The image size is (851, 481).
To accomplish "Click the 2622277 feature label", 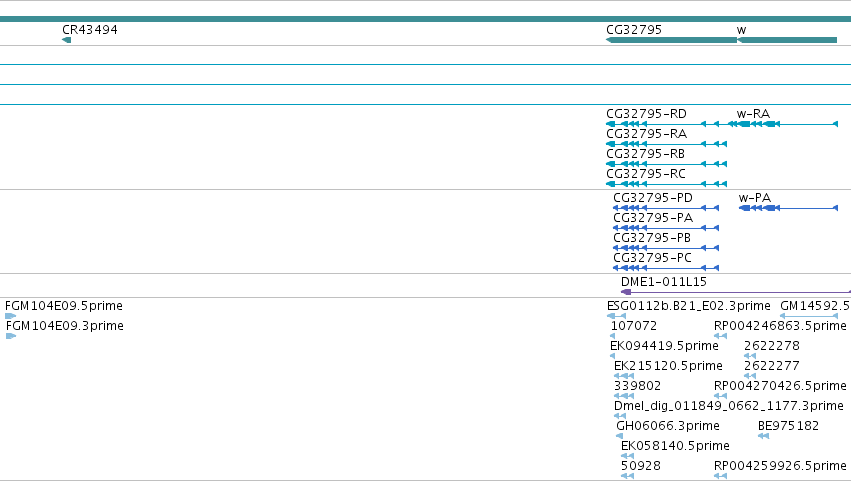I will 772,366.
